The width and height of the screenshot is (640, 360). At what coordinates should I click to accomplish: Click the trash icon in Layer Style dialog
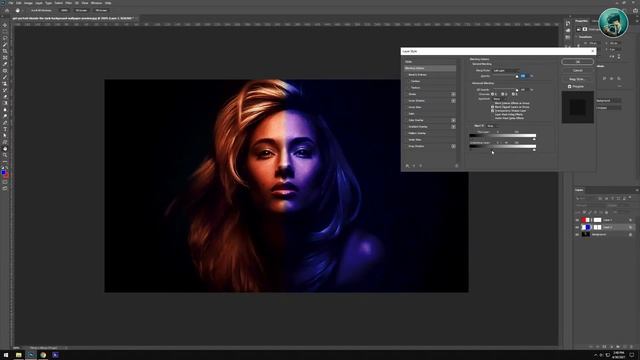pos(457,166)
